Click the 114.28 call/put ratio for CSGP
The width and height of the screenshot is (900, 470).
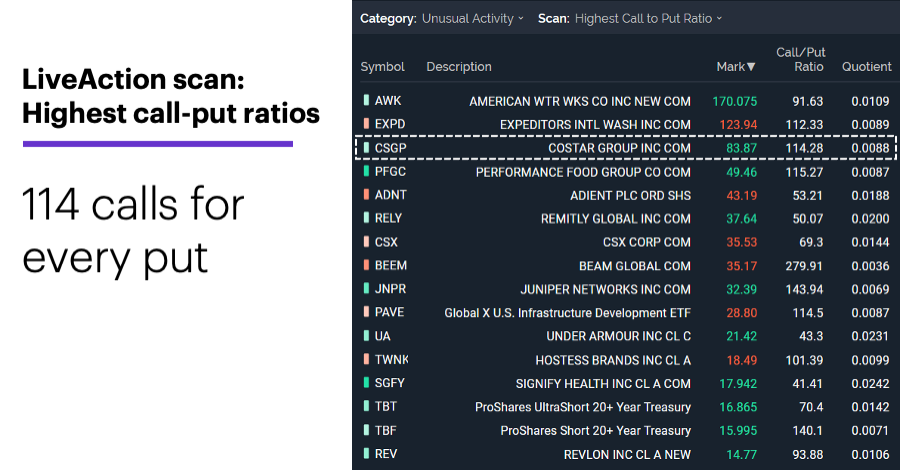point(804,148)
